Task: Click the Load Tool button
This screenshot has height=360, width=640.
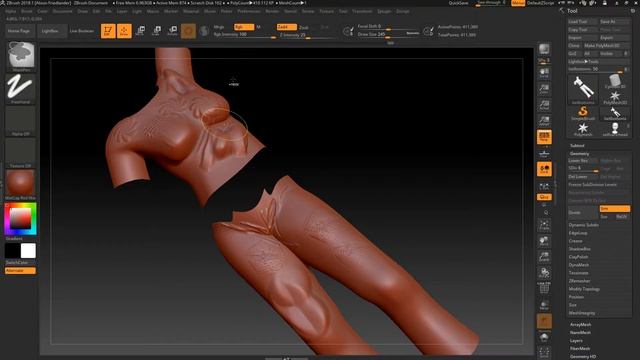Action: click(583, 22)
